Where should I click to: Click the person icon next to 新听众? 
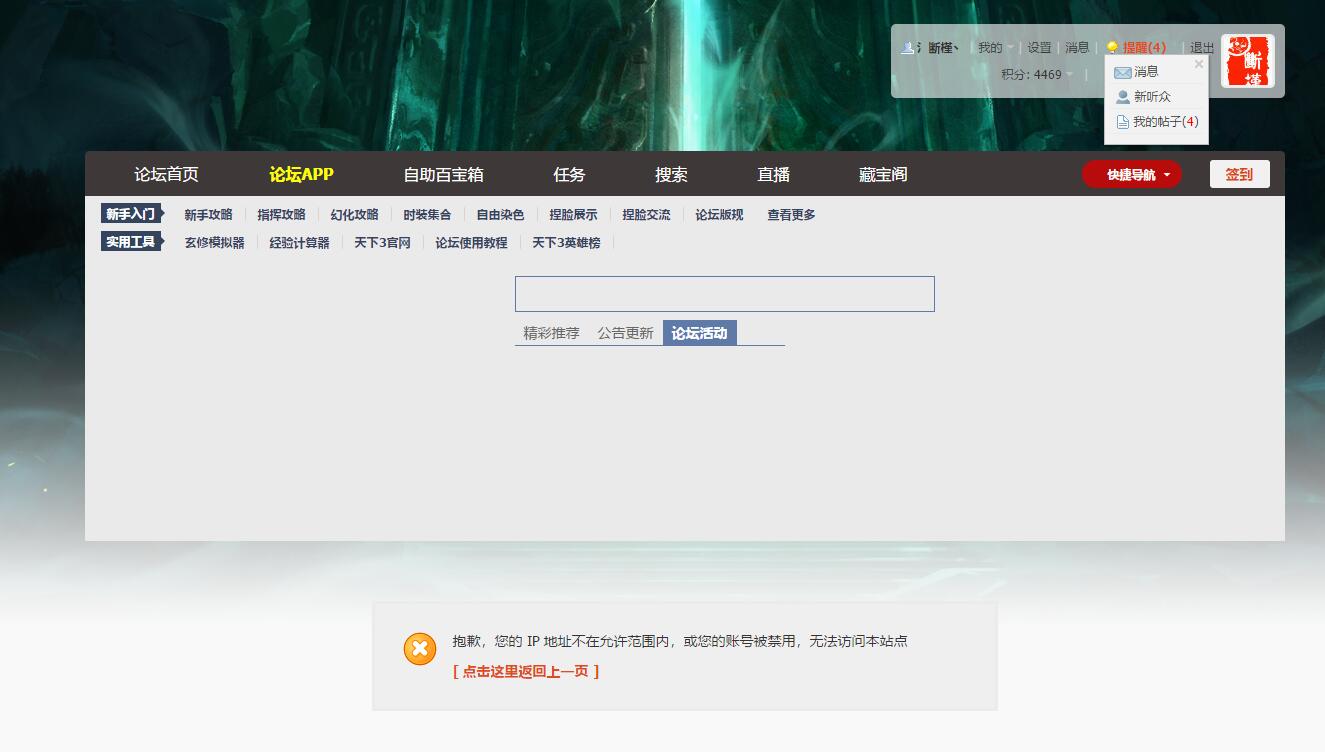(1122, 97)
